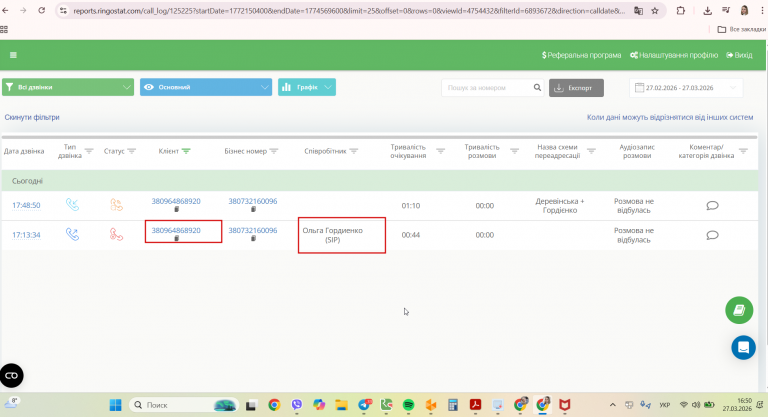Open Windows Start menu
The height and width of the screenshot is (417, 768).
(116, 405)
